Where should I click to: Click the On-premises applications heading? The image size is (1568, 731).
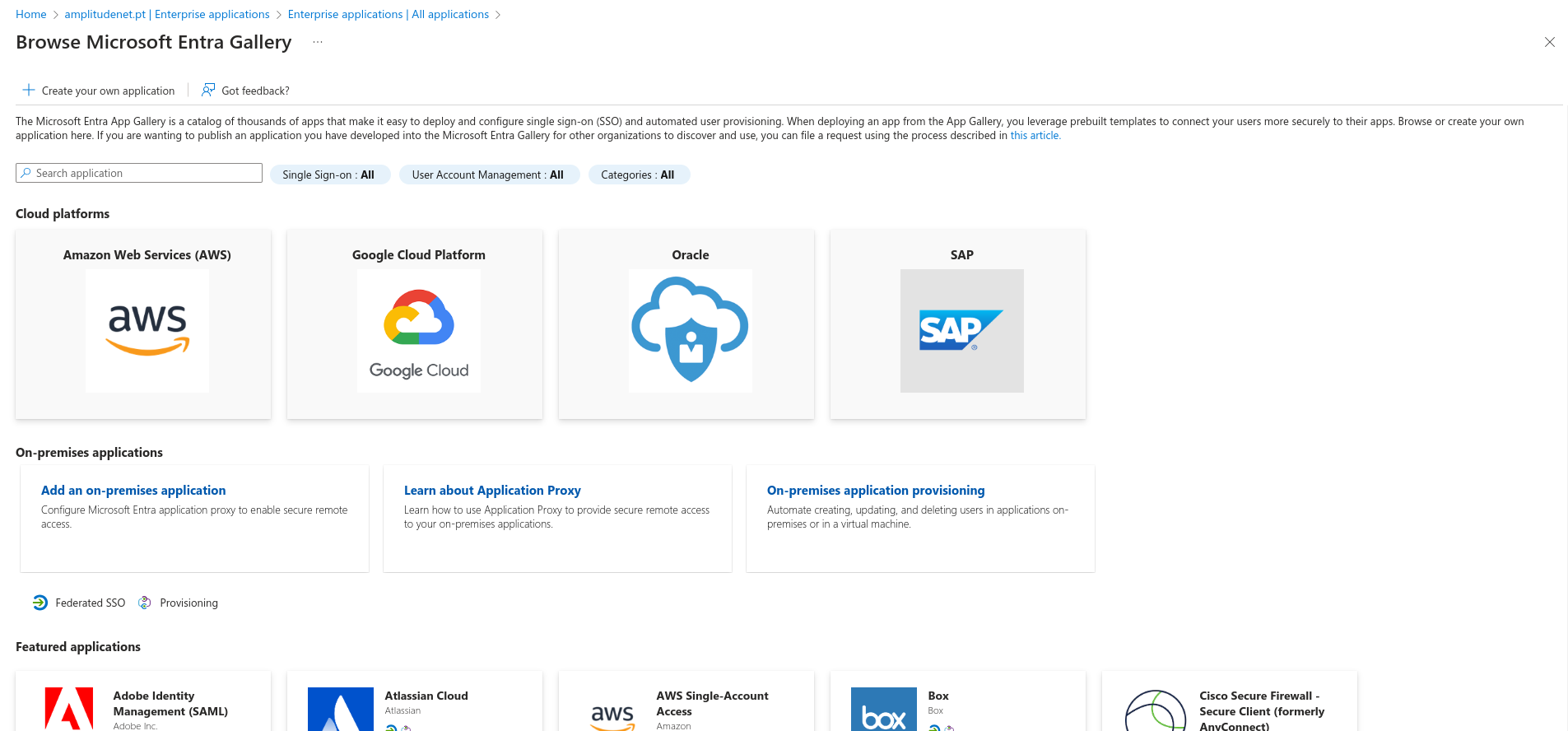89,452
